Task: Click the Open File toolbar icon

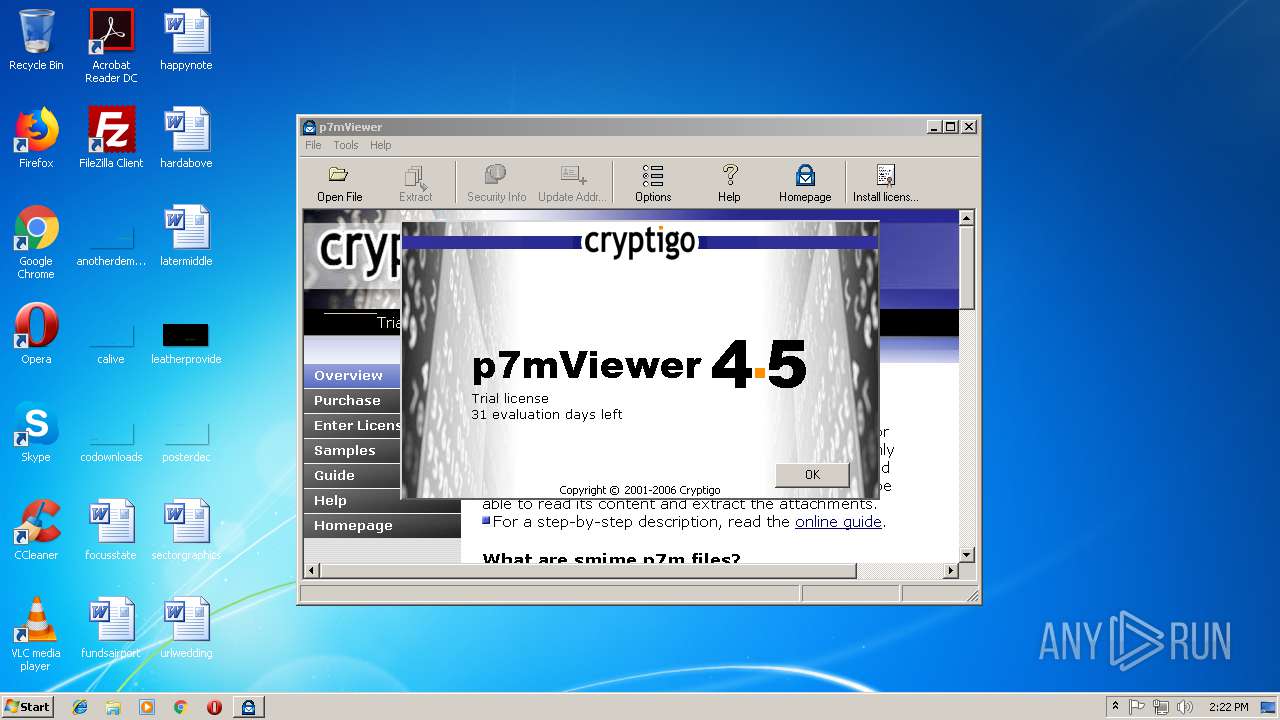Action: coord(339,184)
